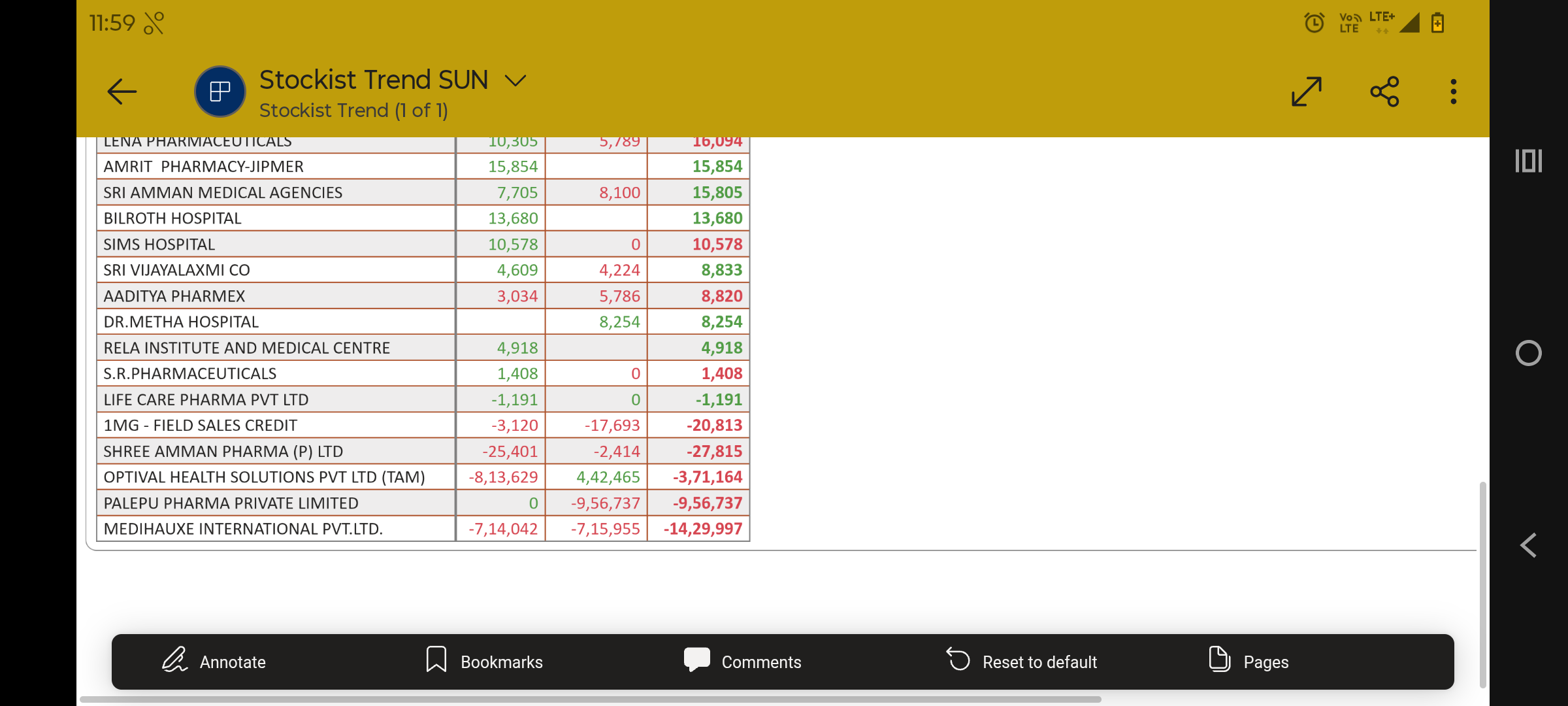Screen dimensions: 1568x706
Task: Select RELA INSTITUTE AND MEDICAL CENTRE row
Action: point(423,348)
